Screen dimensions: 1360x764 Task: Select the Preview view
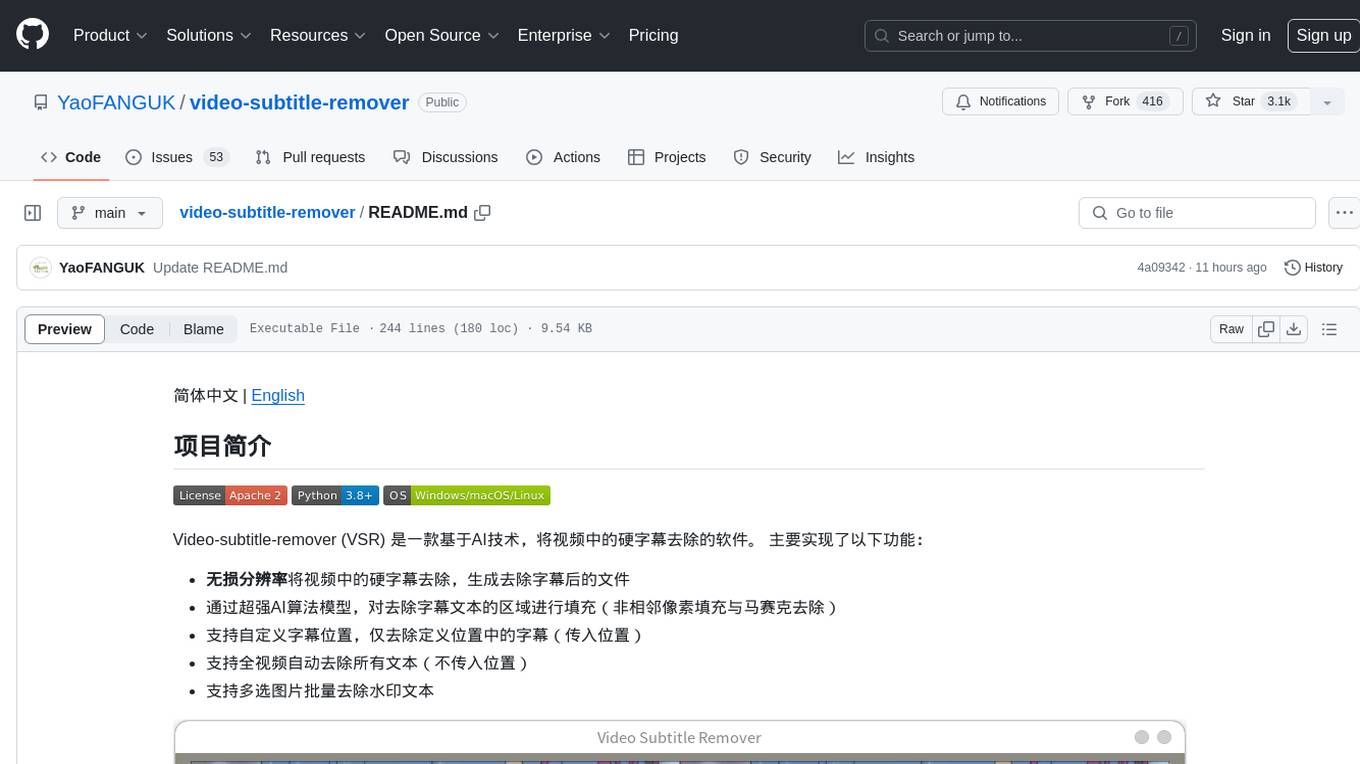click(65, 329)
